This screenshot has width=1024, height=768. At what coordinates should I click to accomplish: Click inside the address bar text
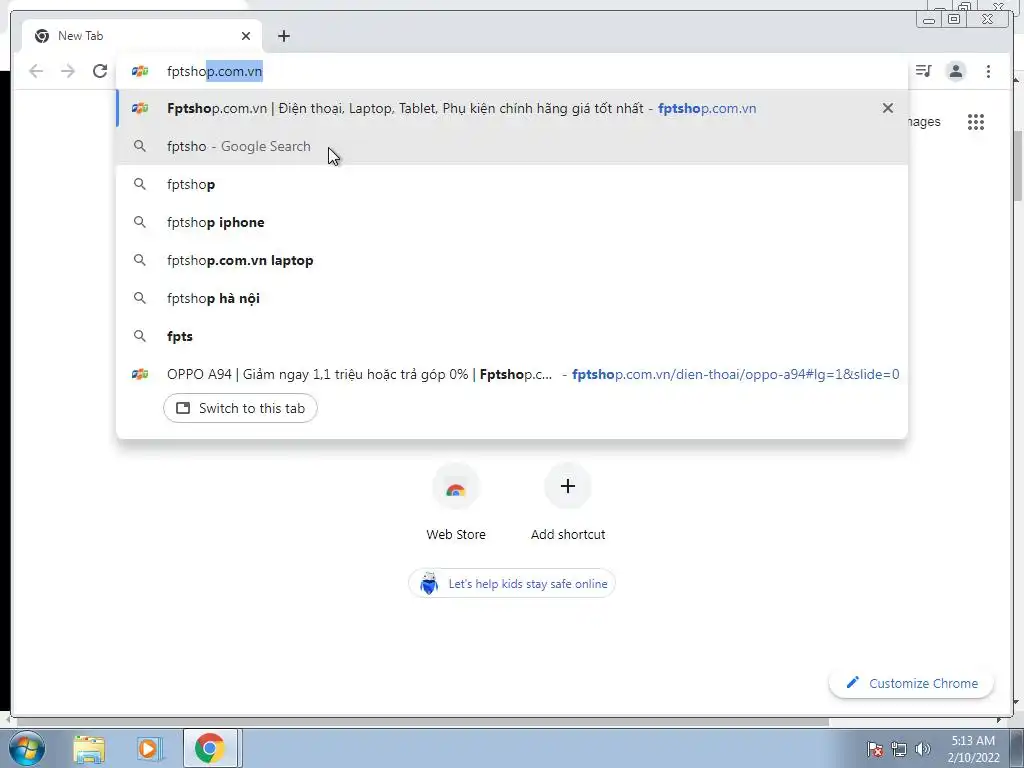[x=215, y=71]
